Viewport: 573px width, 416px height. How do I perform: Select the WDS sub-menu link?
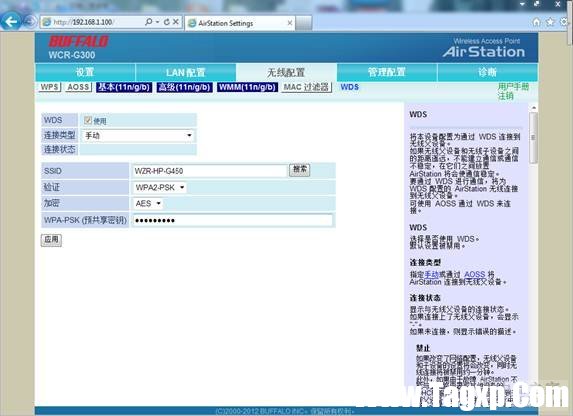[x=350, y=87]
